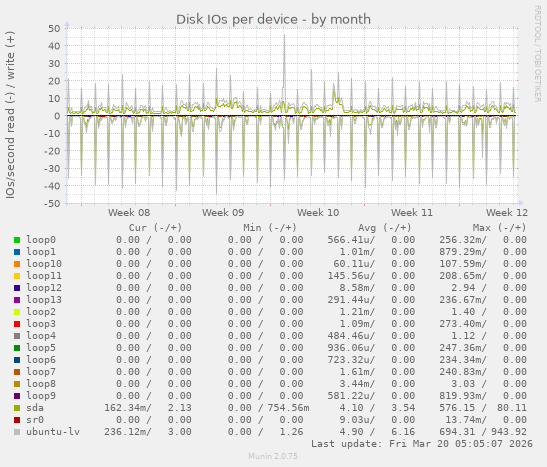Click the brown loop7 legend swatch

(x=17, y=372)
